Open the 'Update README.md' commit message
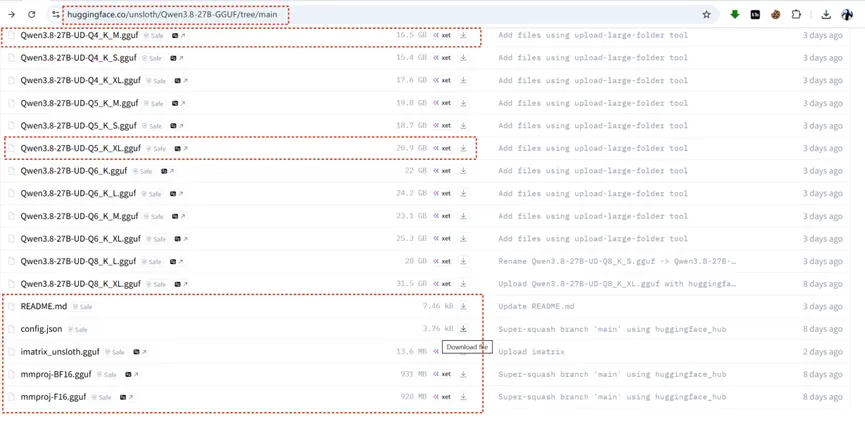This screenshot has width=865, height=424. pyautogui.click(x=536, y=307)
